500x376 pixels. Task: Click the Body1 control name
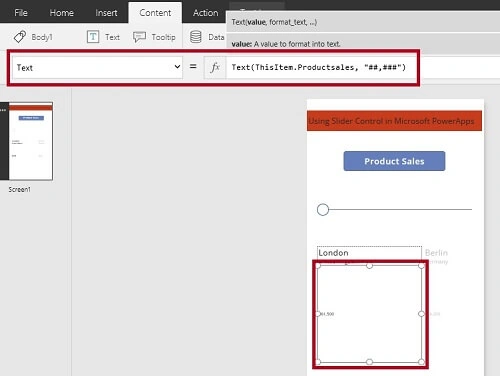pyautogui.click(x=42, y=37)
